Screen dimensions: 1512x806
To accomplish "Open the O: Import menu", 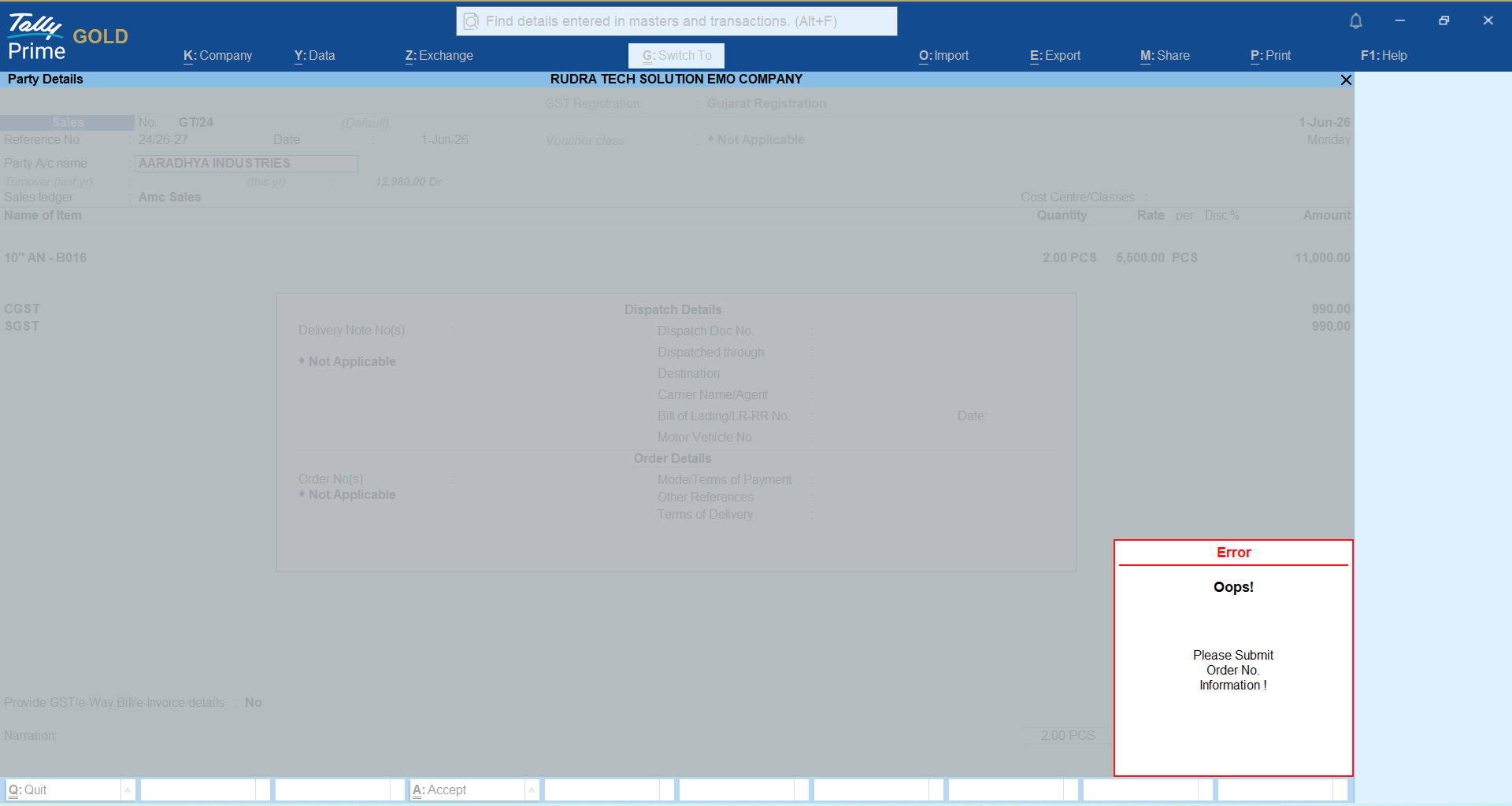I will [943, 56].
